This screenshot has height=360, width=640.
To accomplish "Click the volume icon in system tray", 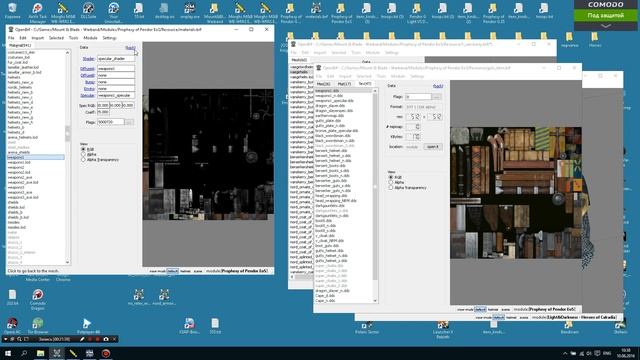I will tap(589, 353).
